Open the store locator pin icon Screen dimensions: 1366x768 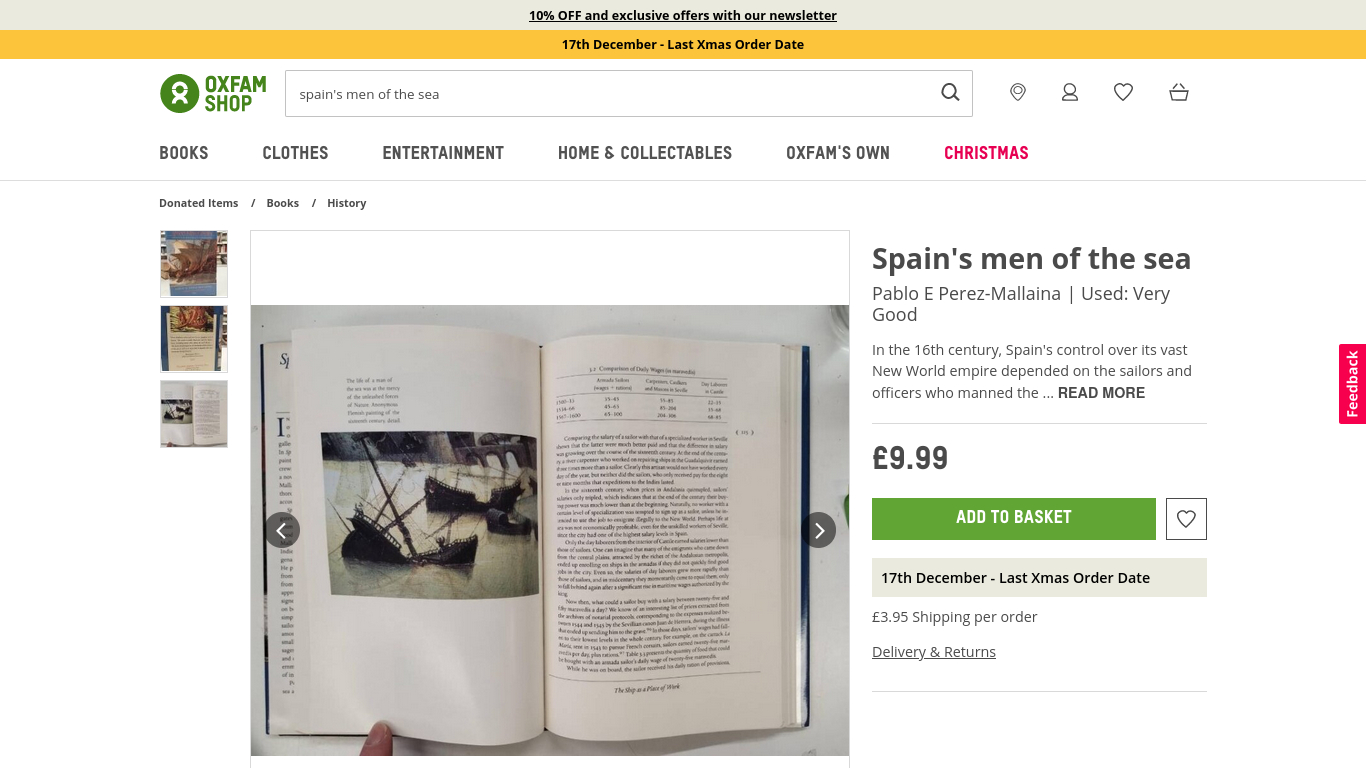tap(1018, 92)
